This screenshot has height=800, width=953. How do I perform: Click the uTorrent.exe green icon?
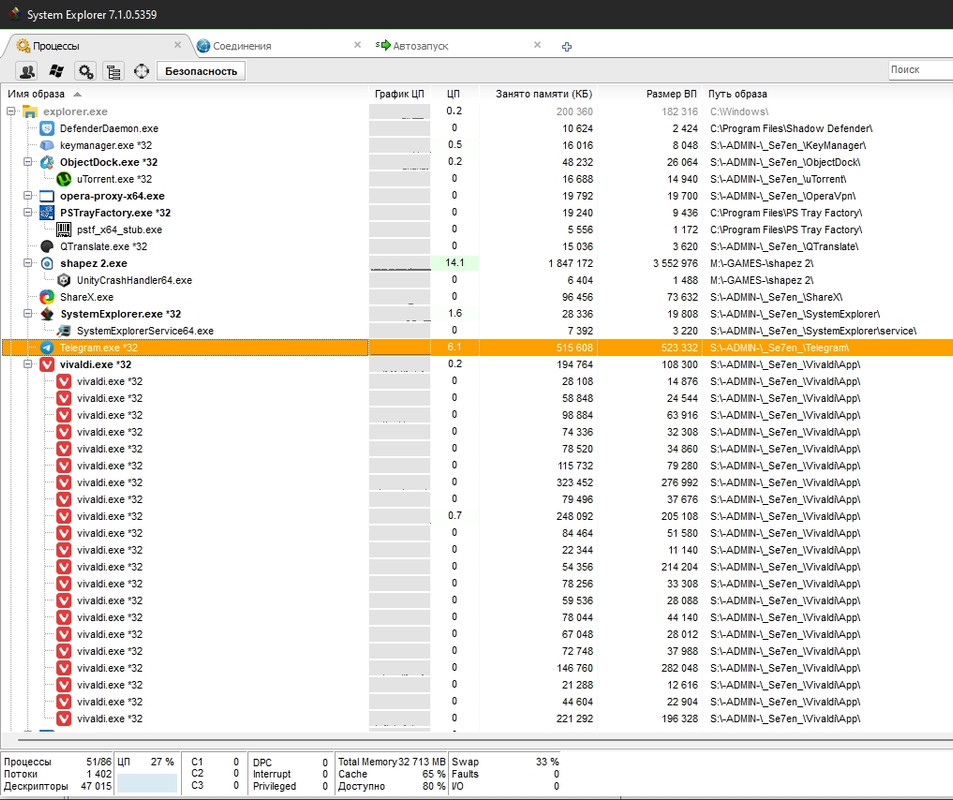(x=64, y=179)
